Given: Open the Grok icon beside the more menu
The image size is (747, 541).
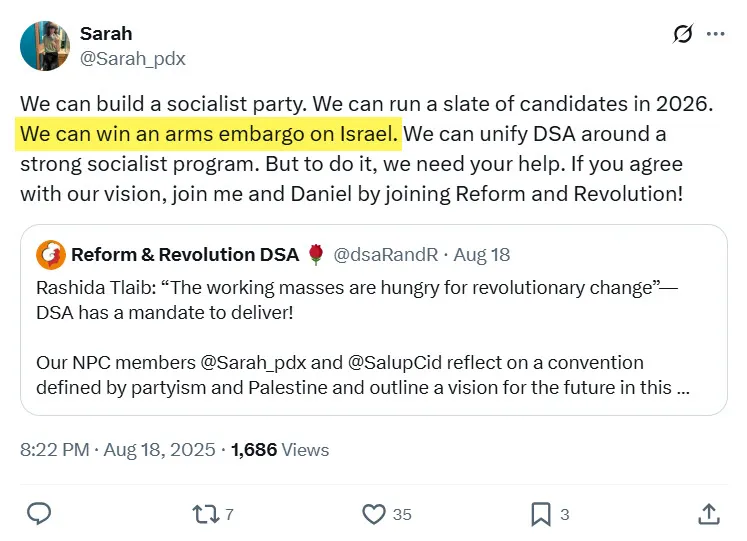Looking at the screenshot, I should [683, 34].
